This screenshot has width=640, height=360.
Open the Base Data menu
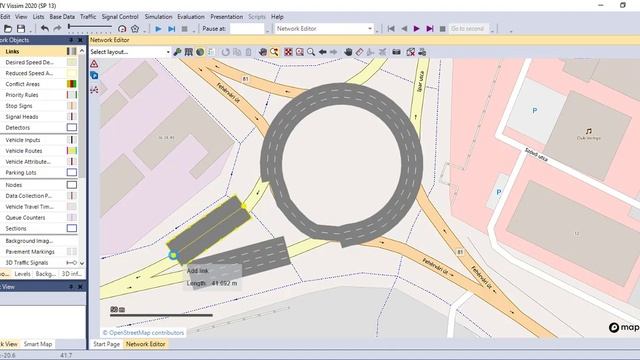[x=62, y=17]
